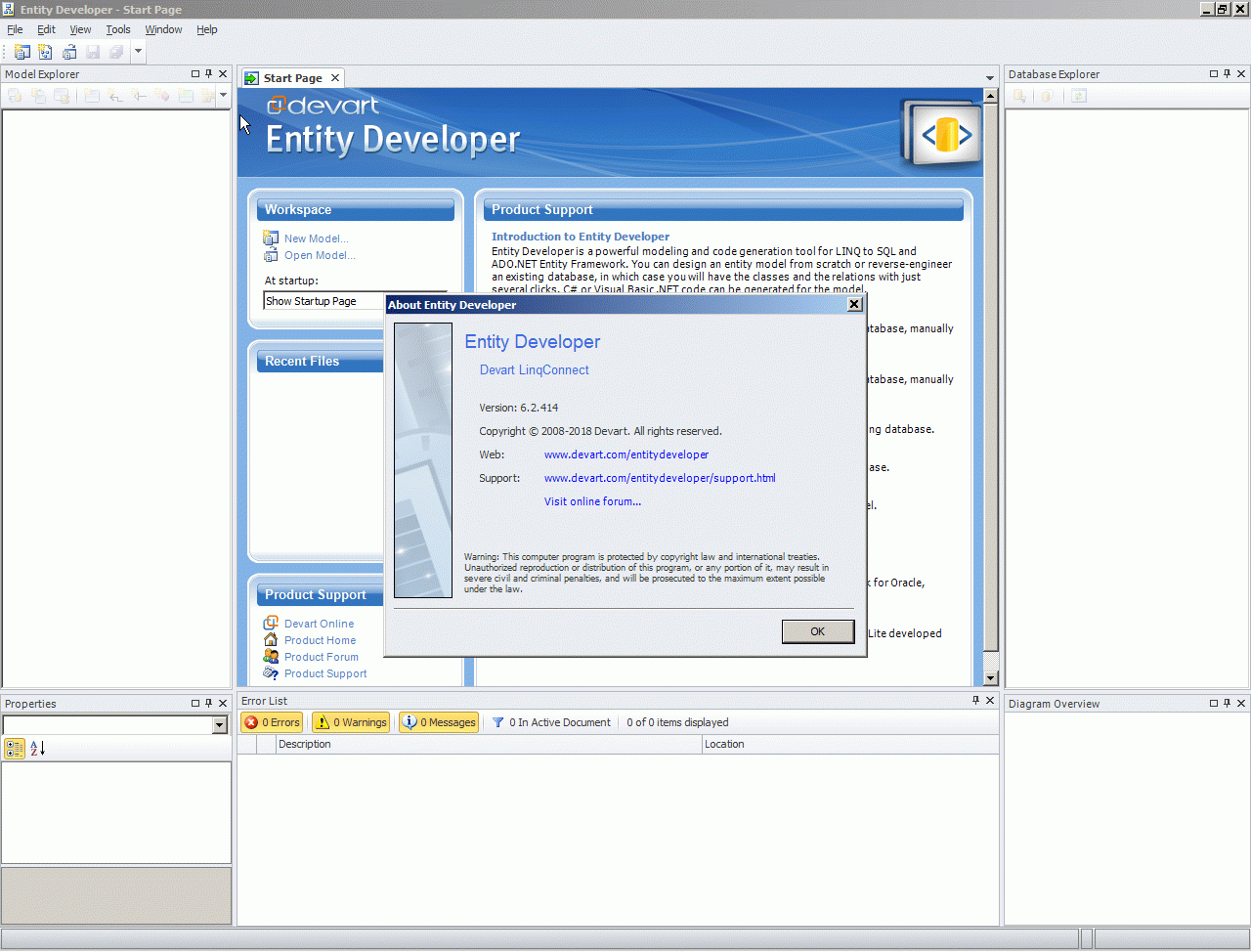This screenshot has height=952, width=1251.
Task: Close the Error List panel
Action: (990, 701)
